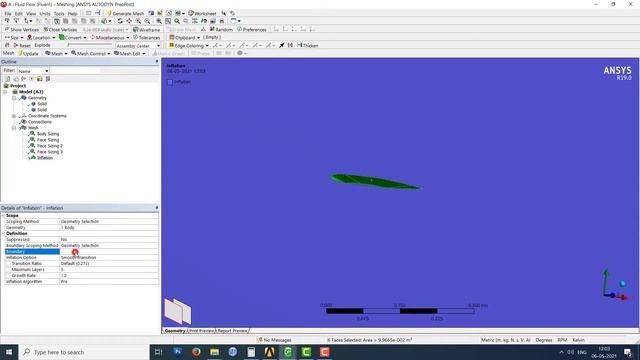Open the Edit menu
Viewport: 640px width, 360px height.
[x=19, y=13]
